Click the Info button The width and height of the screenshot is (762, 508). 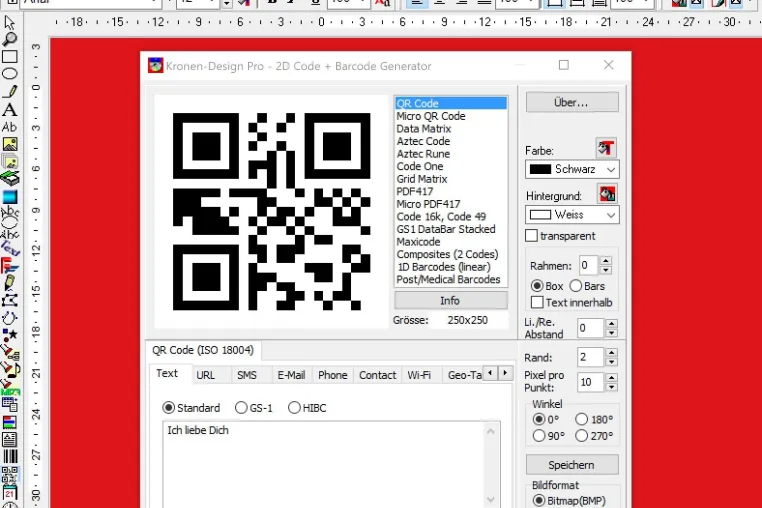tap(450, 301)
